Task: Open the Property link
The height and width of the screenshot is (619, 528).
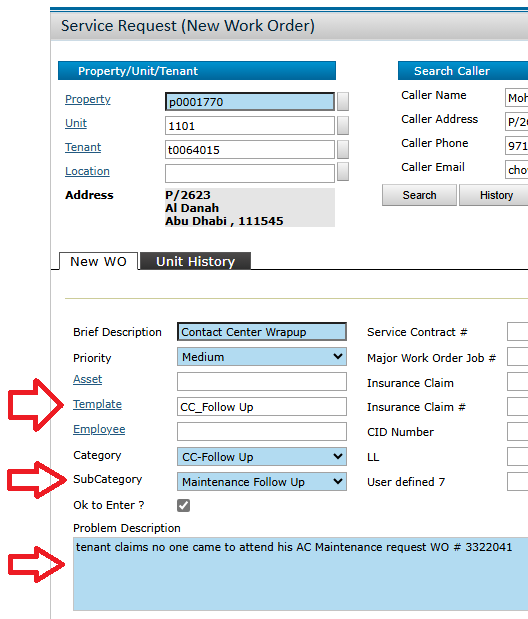Action: [88, 99]
